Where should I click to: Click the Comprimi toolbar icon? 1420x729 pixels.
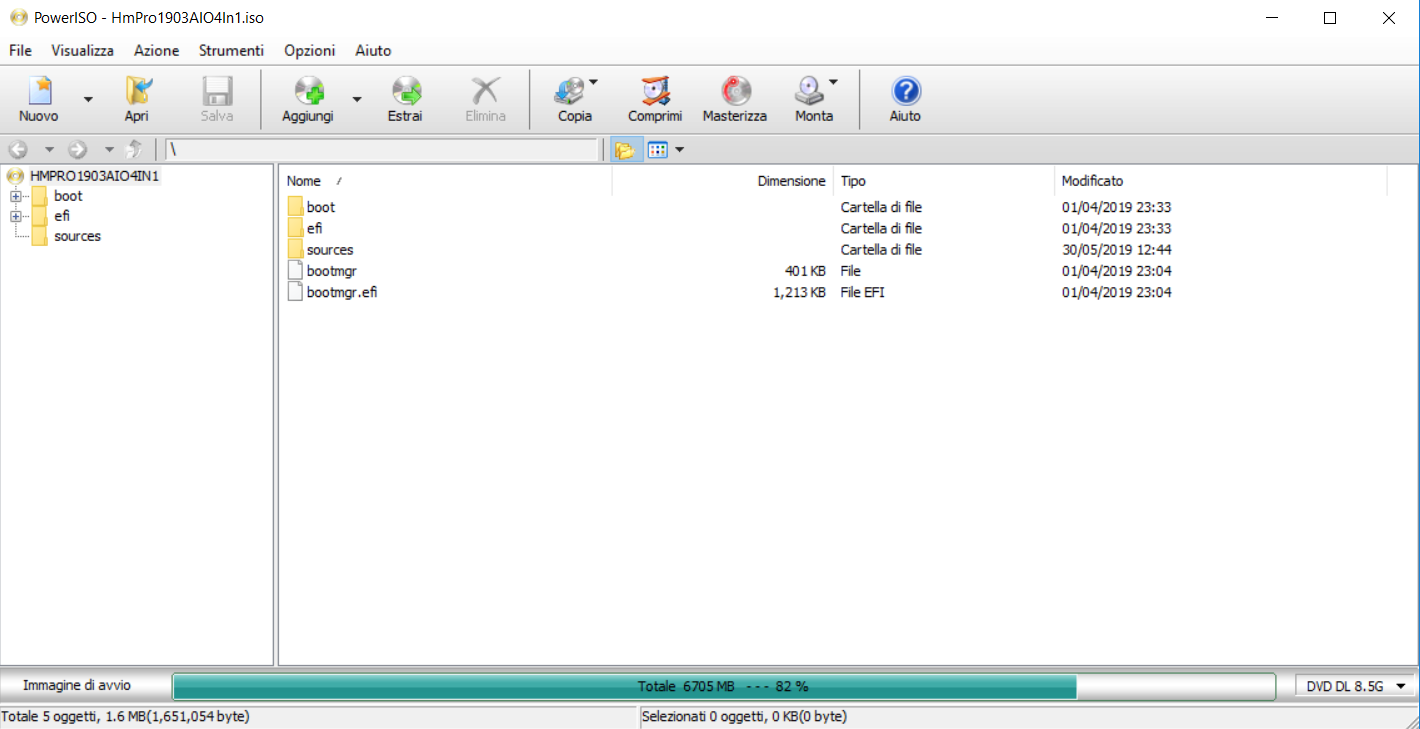(x=655, y=92)
